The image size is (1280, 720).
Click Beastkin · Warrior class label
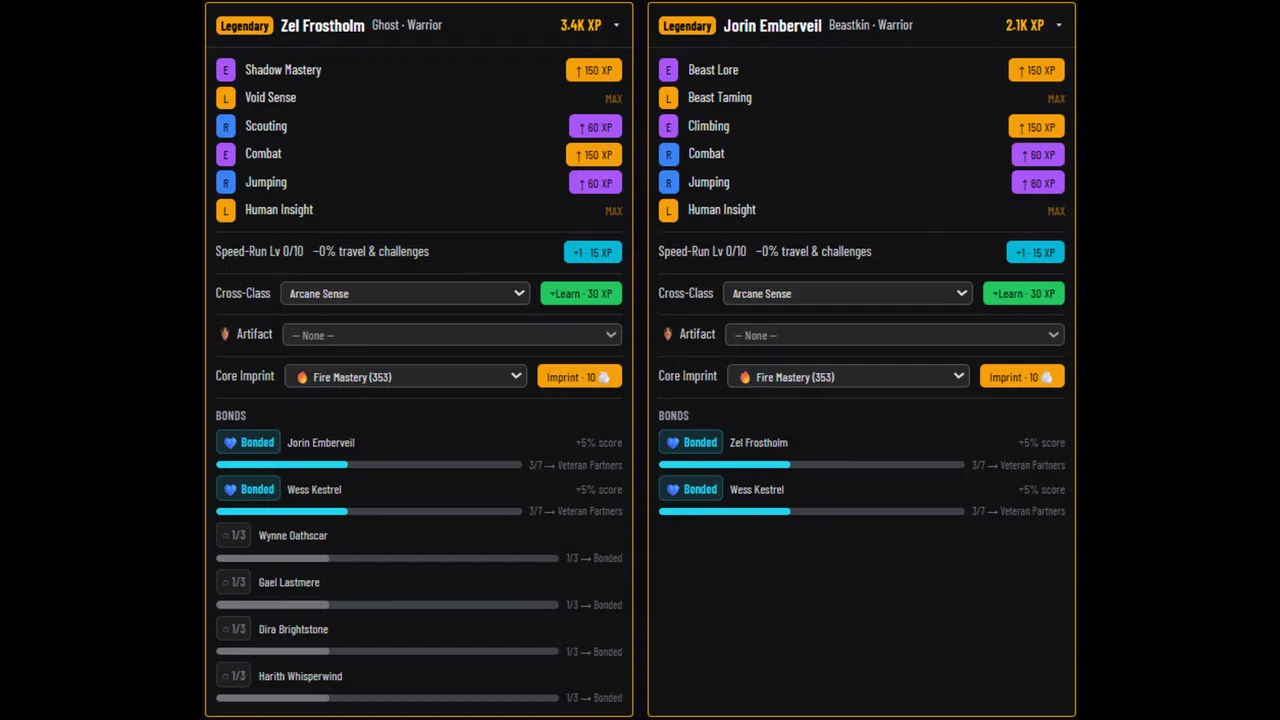point(870,25)
